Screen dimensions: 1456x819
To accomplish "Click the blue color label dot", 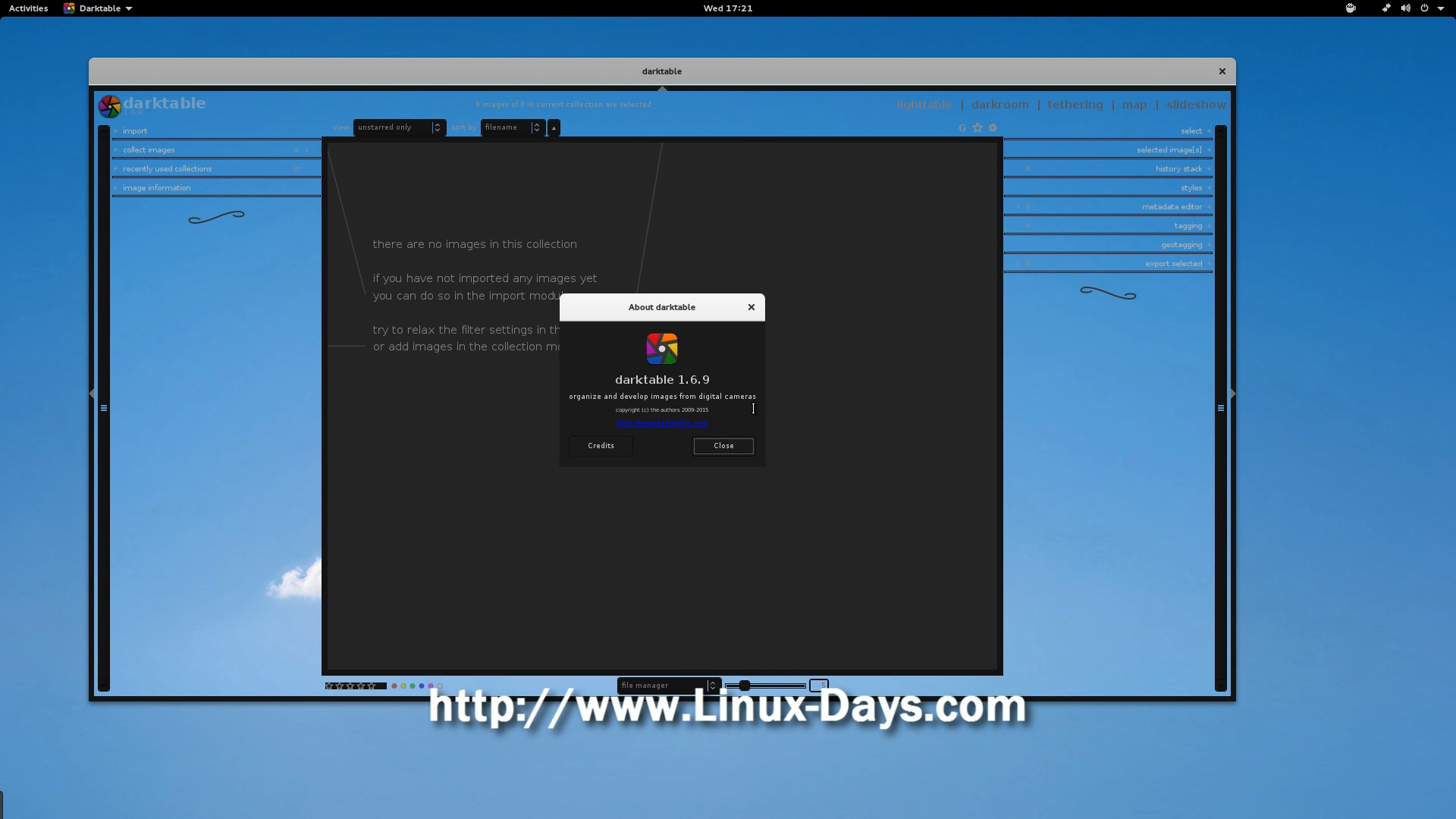I will coord(422,686).
